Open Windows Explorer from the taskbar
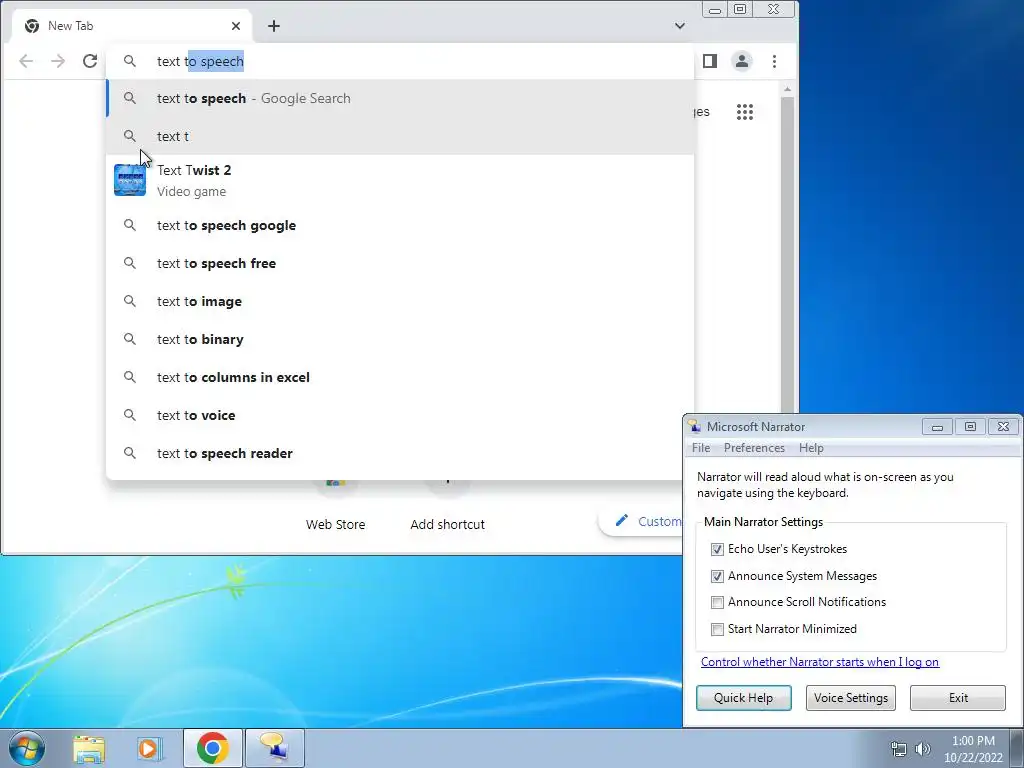 [89, 748]
